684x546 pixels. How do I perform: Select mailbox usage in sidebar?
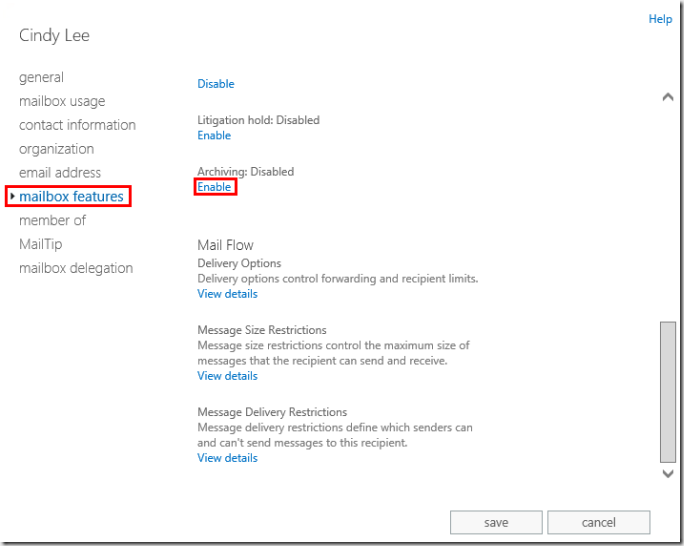(x=62, y=101)
